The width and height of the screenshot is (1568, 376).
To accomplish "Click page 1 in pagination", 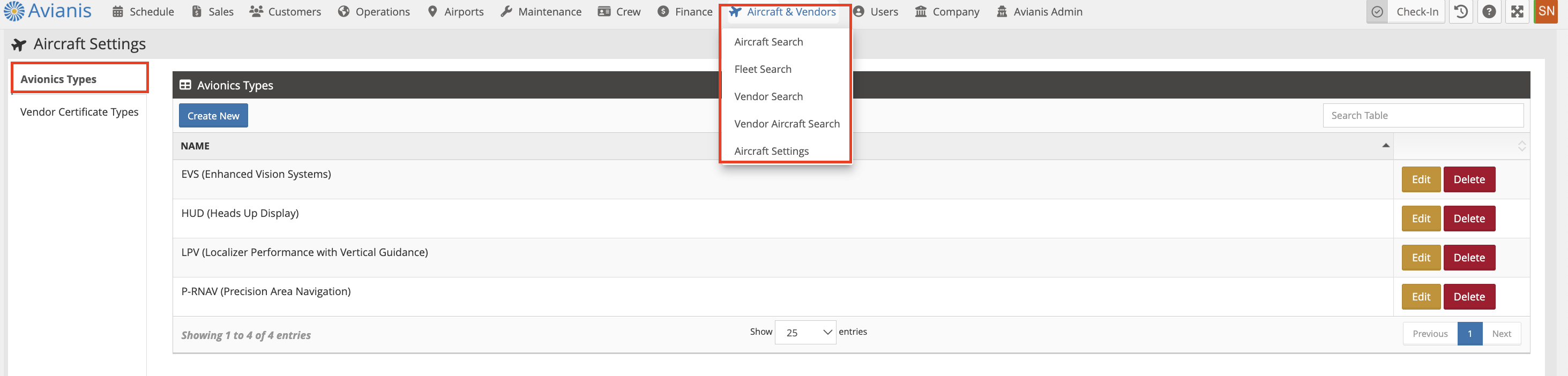I will (1469, 333).
